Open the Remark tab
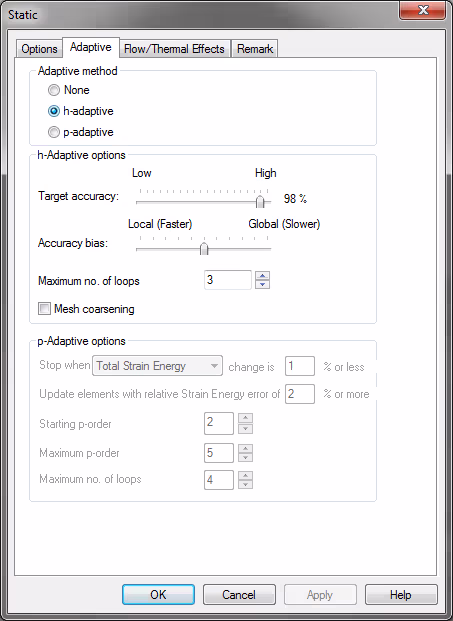 255,49
